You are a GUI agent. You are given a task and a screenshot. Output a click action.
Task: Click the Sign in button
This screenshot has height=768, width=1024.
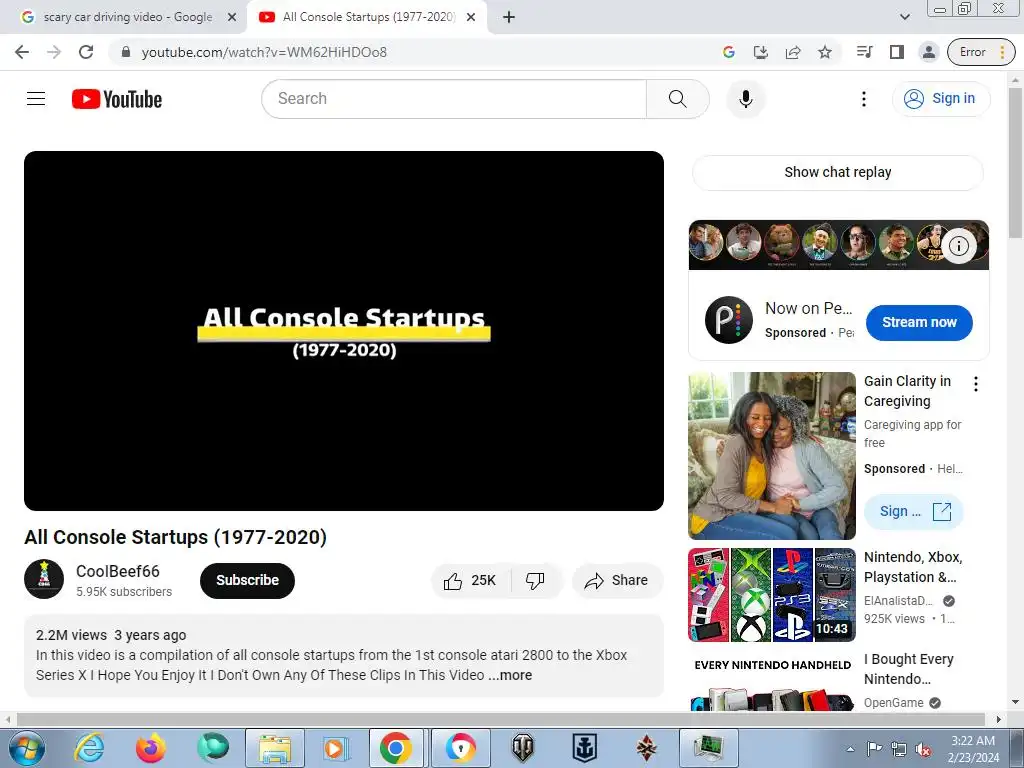(940, 99)
